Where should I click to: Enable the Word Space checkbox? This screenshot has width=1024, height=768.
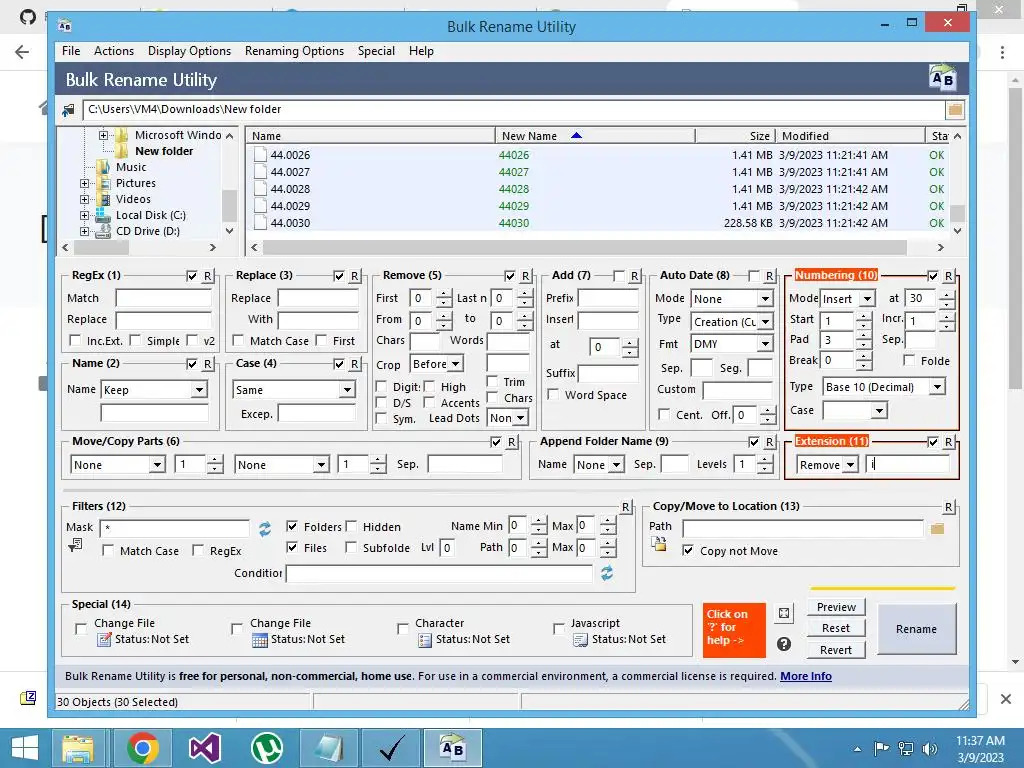coord(553,395)
